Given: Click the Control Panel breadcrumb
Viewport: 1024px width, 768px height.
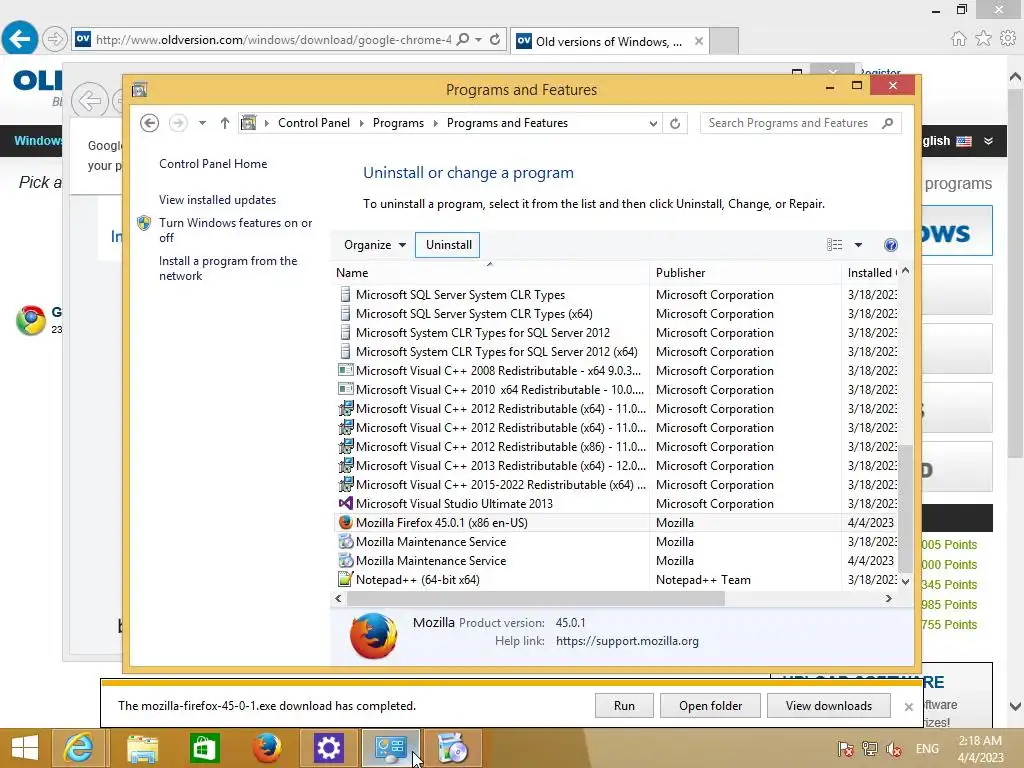Looking at the screenshot, I should click(313, 123).
